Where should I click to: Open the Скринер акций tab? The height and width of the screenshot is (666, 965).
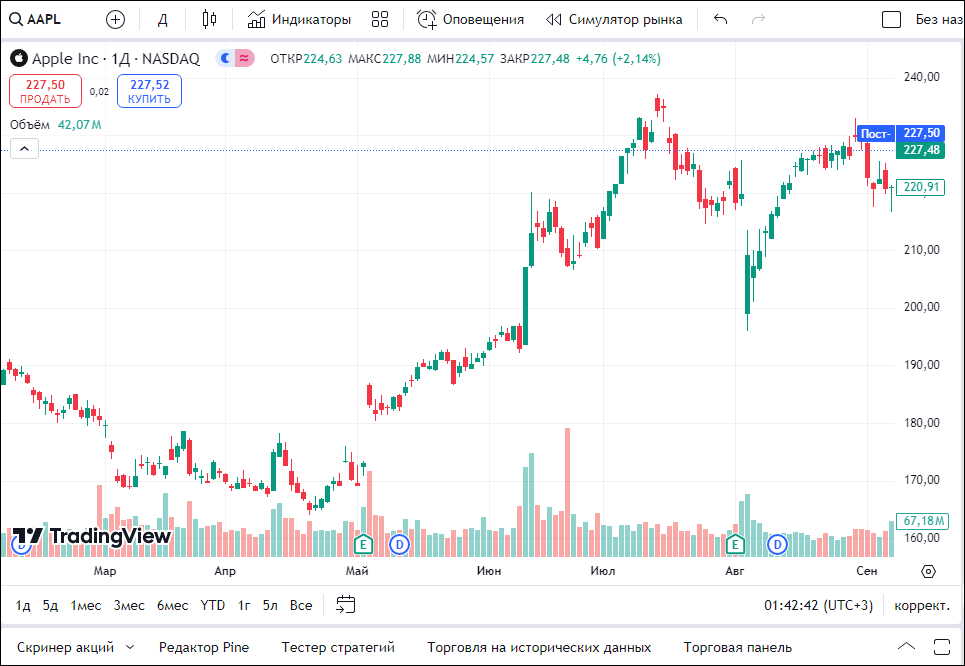tap(65, 648)
